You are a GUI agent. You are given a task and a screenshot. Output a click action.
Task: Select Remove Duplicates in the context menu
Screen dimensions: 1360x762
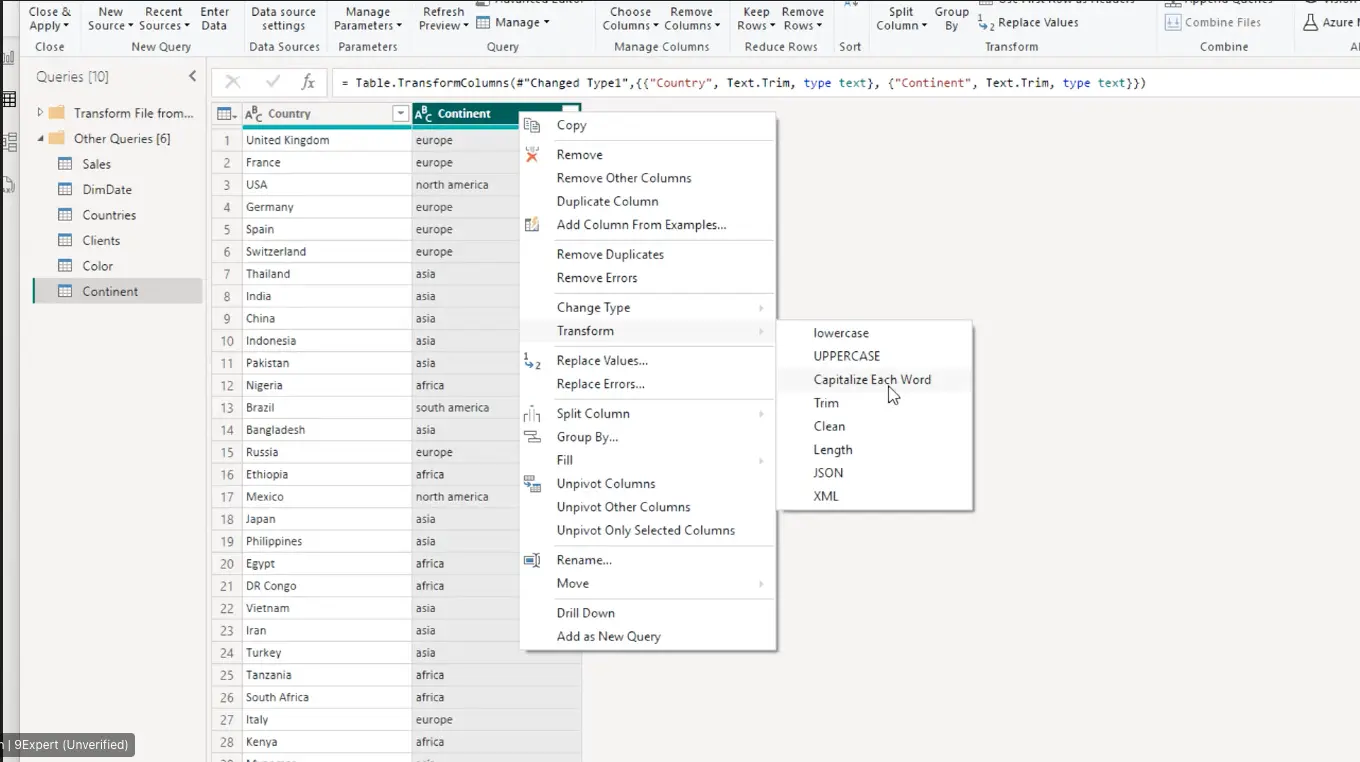click(610, 255)
